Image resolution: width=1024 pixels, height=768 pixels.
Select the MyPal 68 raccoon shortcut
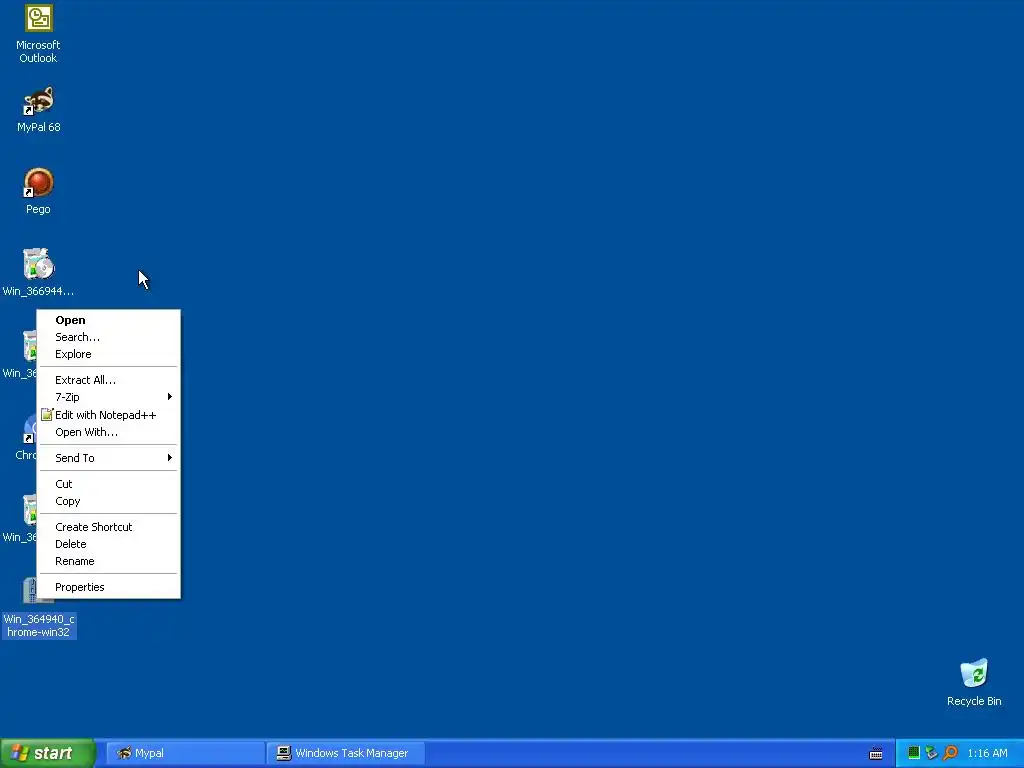click(x=38, y=101)
